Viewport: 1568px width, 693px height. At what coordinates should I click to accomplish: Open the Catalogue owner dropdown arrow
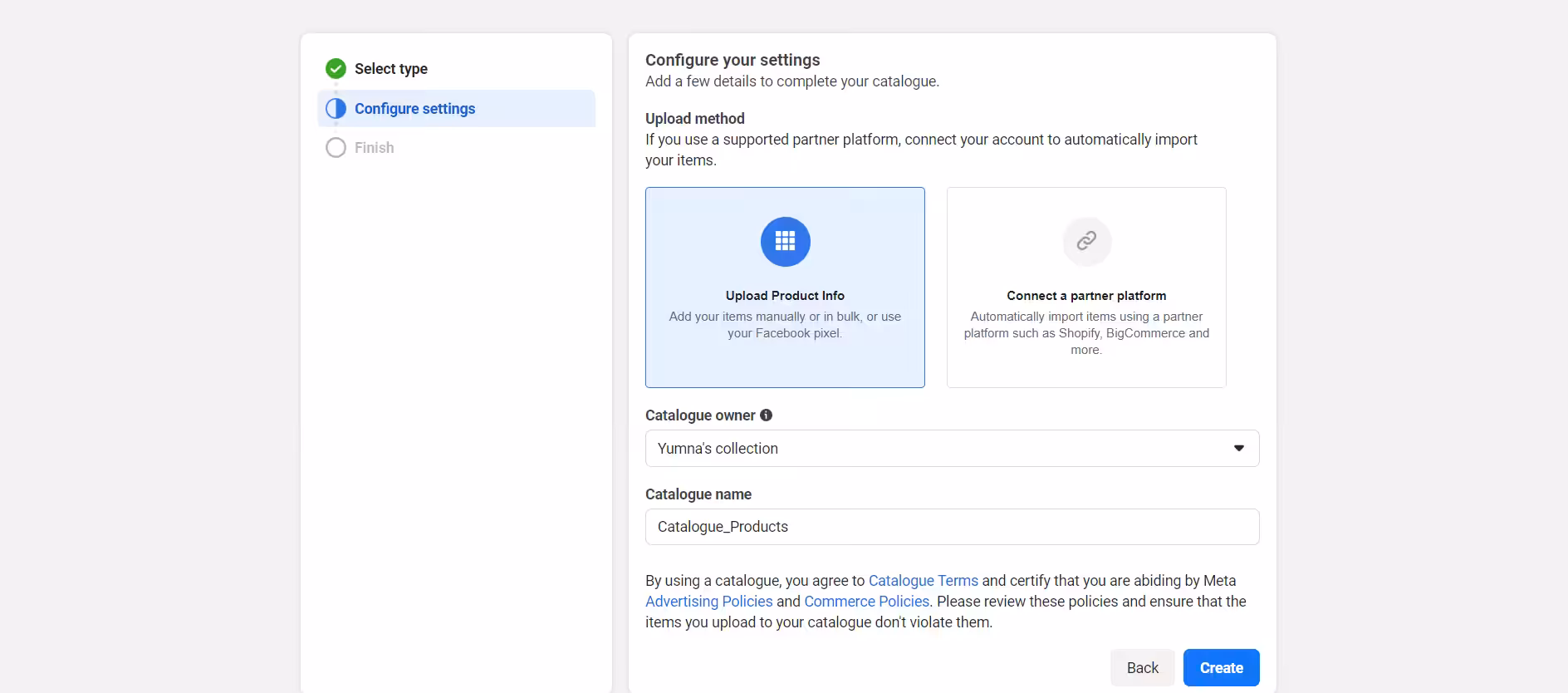coord(1238,448)
